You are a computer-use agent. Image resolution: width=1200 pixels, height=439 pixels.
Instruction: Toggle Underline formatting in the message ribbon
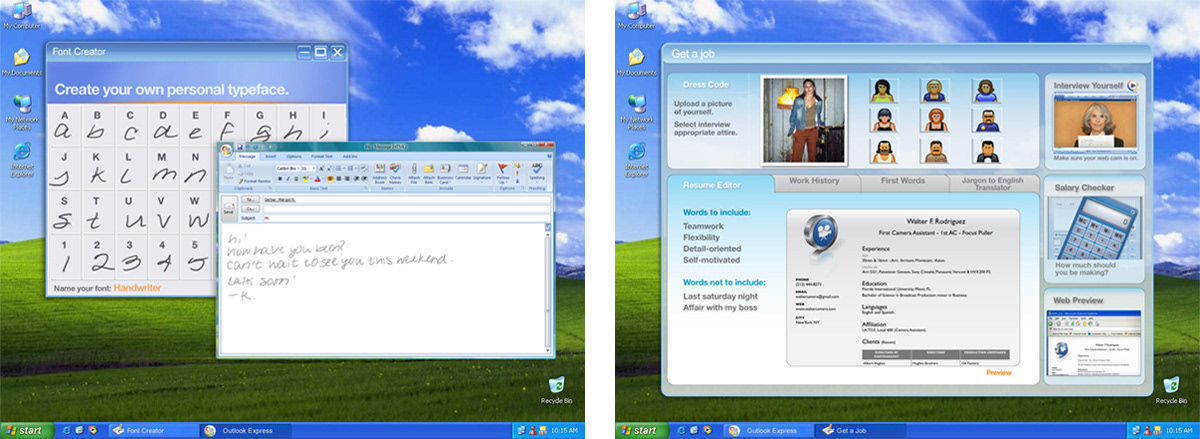(296, 179)
